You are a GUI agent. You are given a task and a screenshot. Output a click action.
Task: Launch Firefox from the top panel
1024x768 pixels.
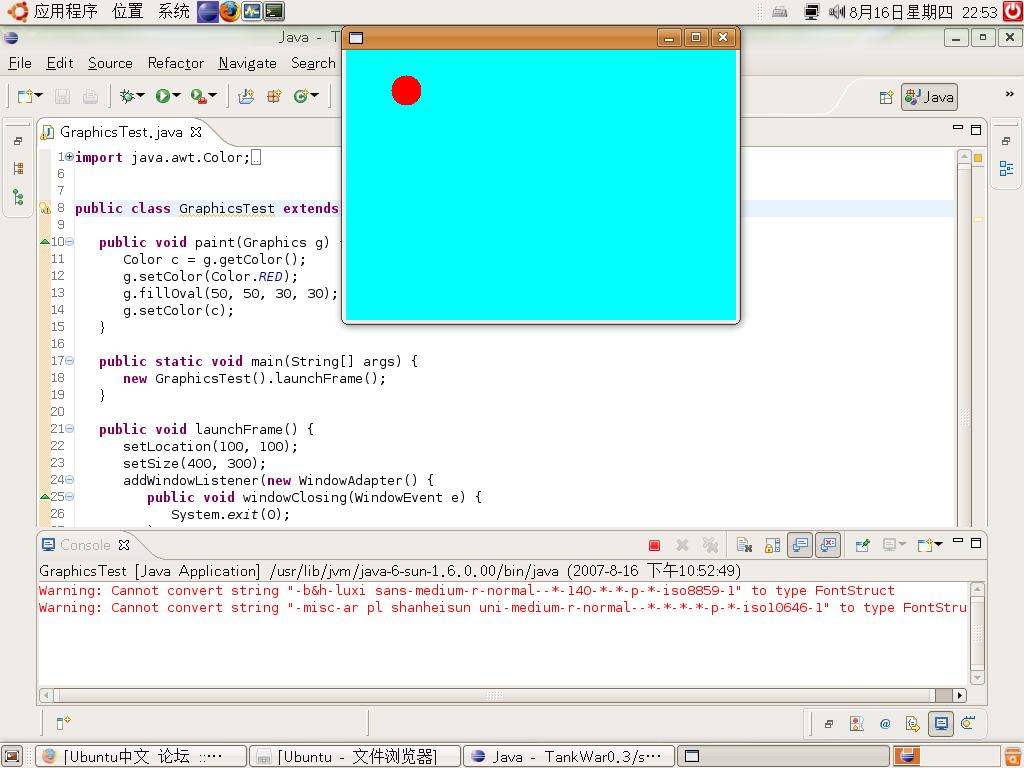pyautogui.click(x=230, y=12)
